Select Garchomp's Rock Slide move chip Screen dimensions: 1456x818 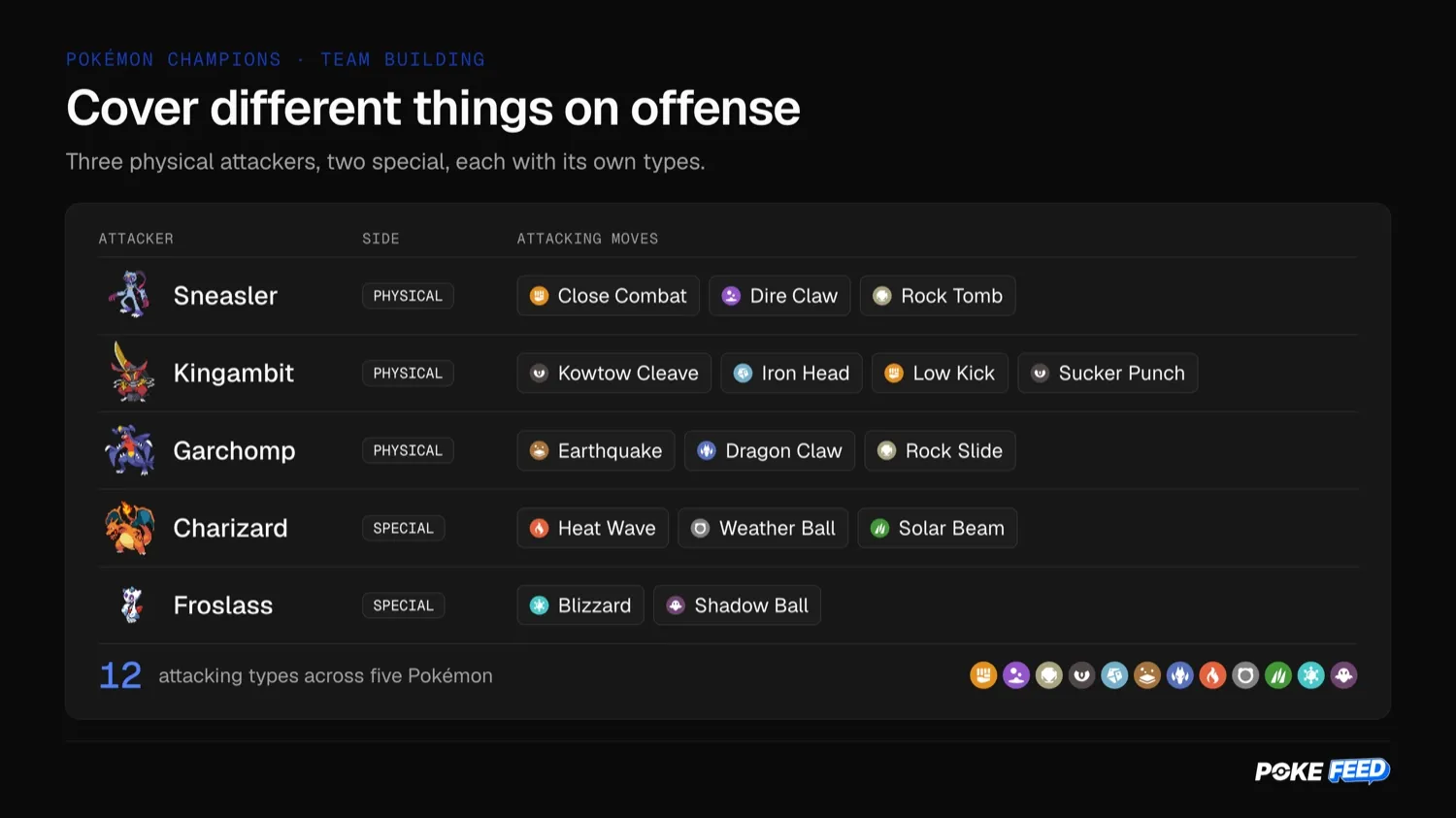click(x=940, y=450)
